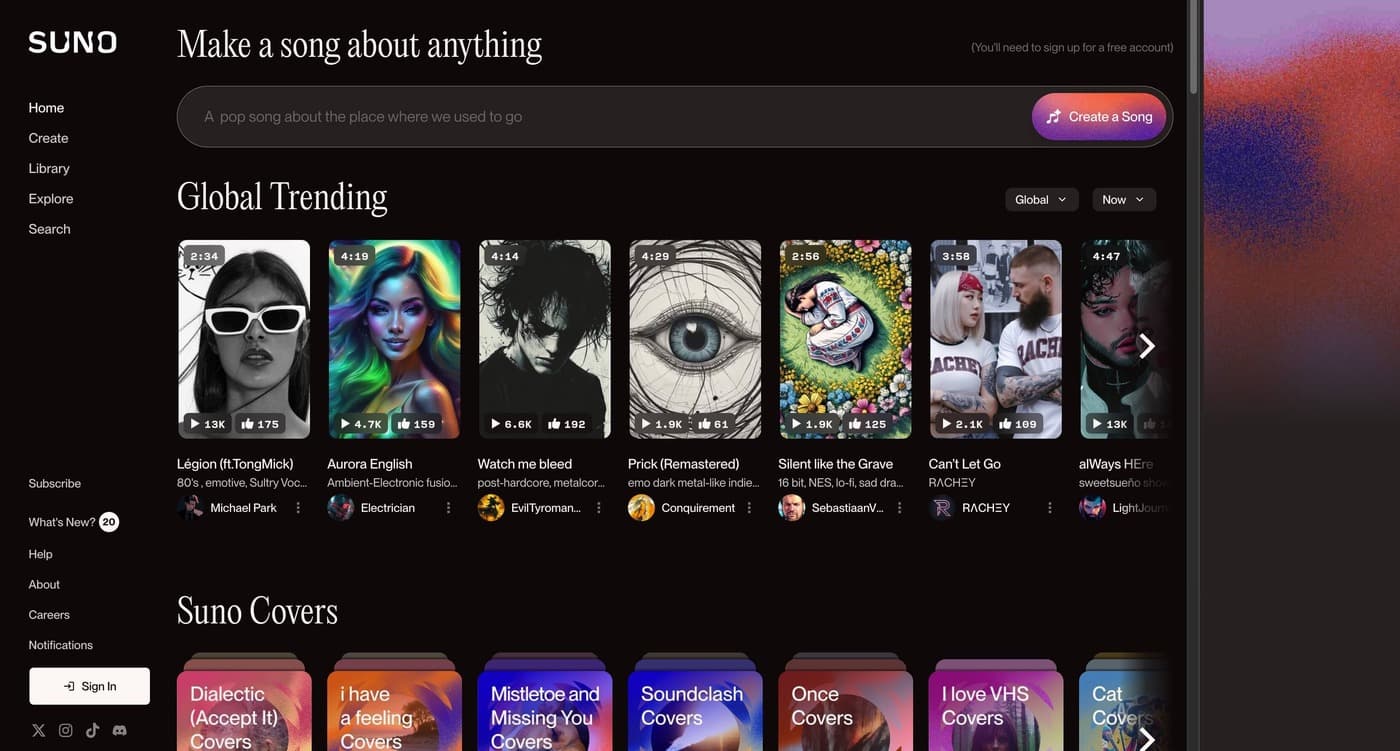Screen dimensions: 1400x751
Task: Open options menu for Watch me bleed
Action: tap(599, 508)
